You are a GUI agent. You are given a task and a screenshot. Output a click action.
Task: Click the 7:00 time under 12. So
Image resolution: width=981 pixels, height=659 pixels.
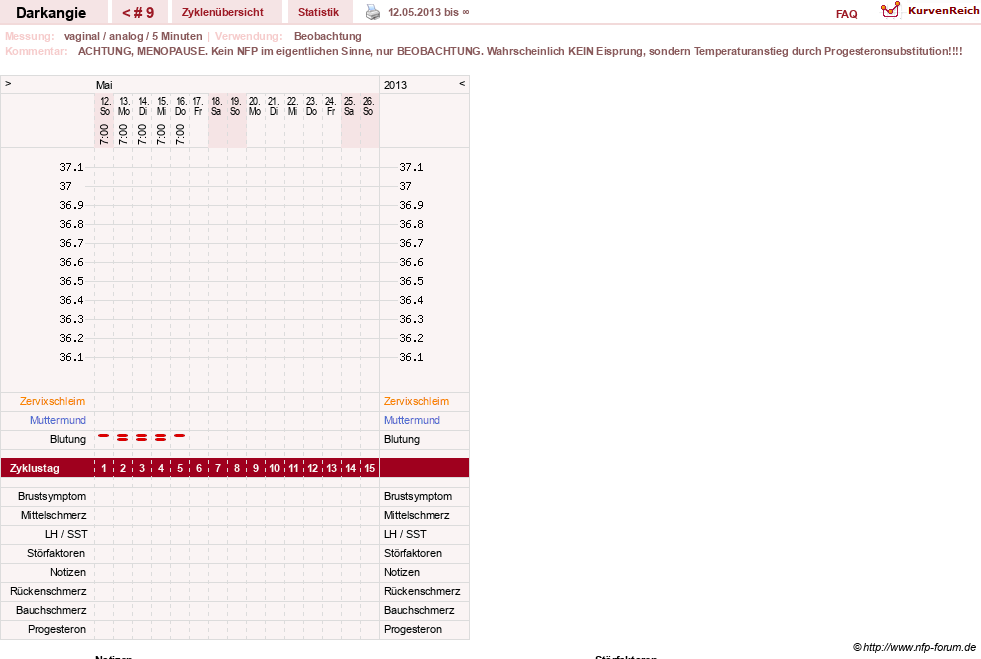pos(104,134)
